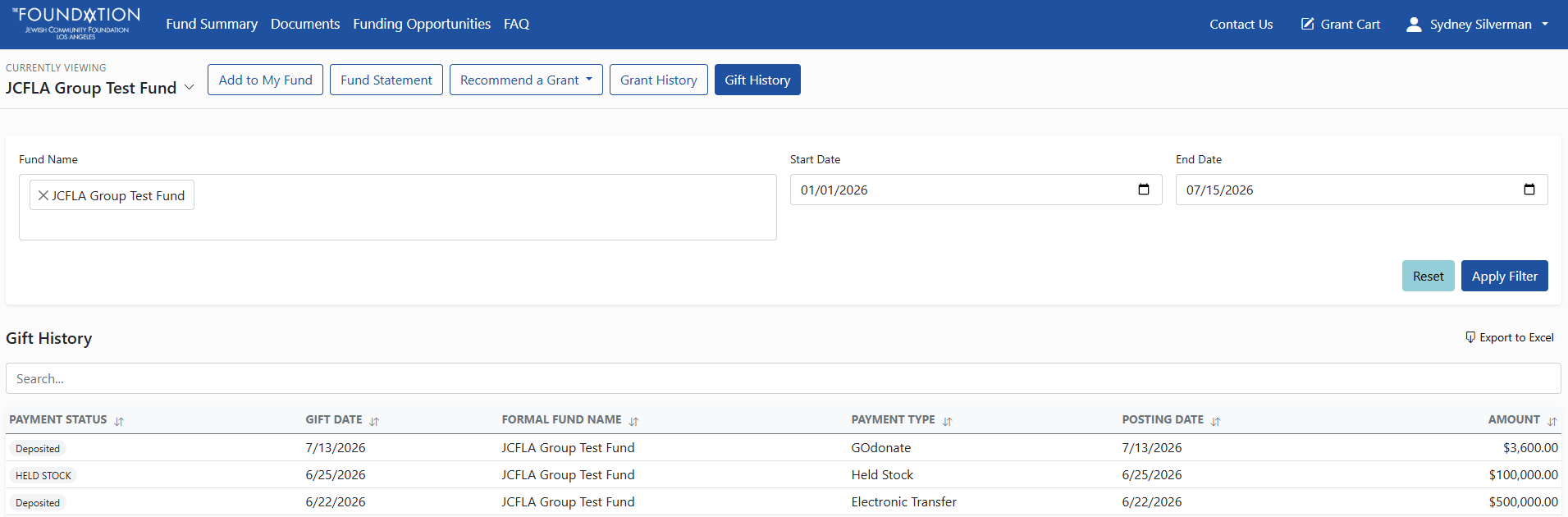The width and height of the screenshot is (1568, 517).
Task: Click the Gift History section heading
Action: pos(49,338)
